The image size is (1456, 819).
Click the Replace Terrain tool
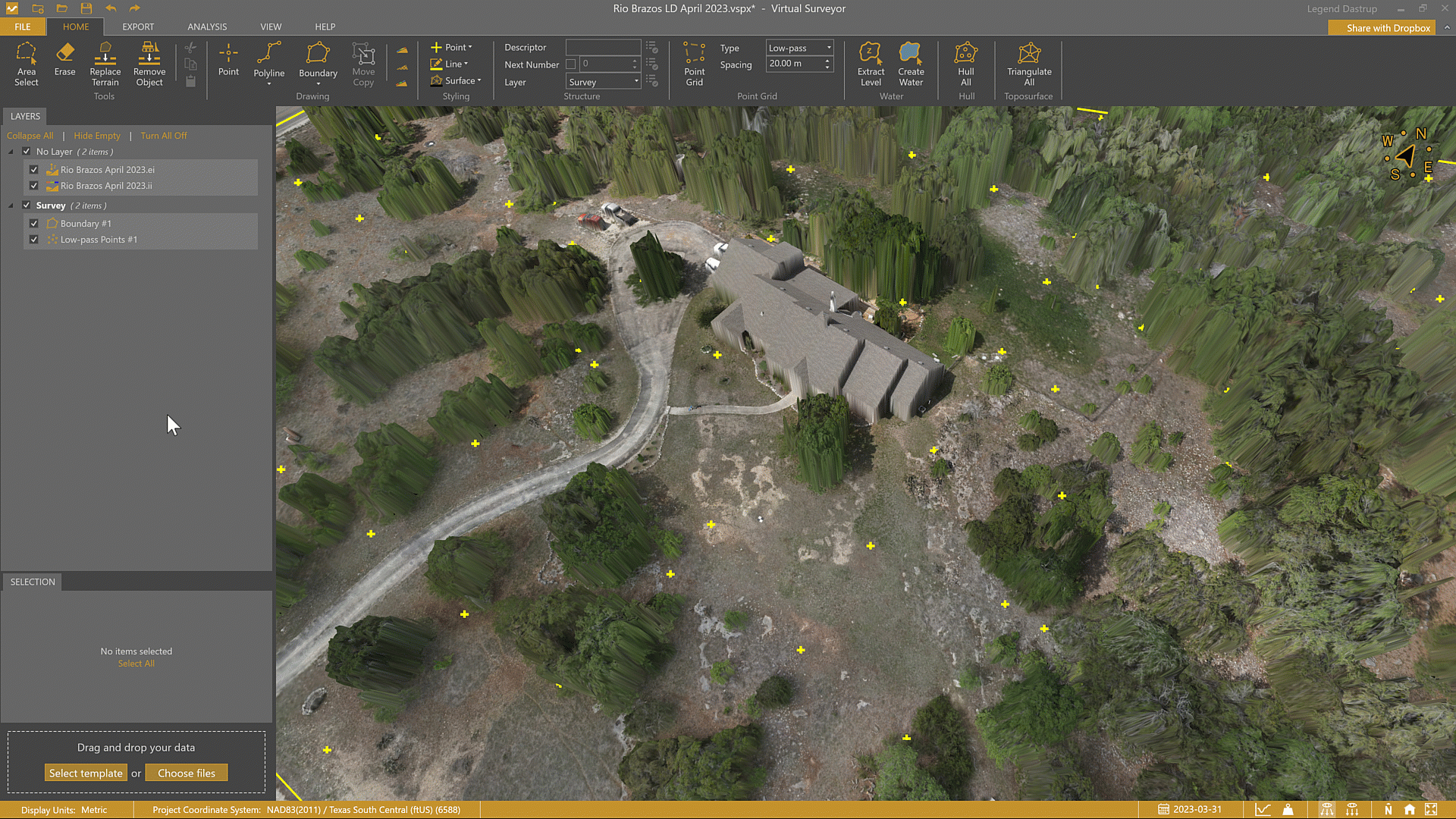[105, 64]
